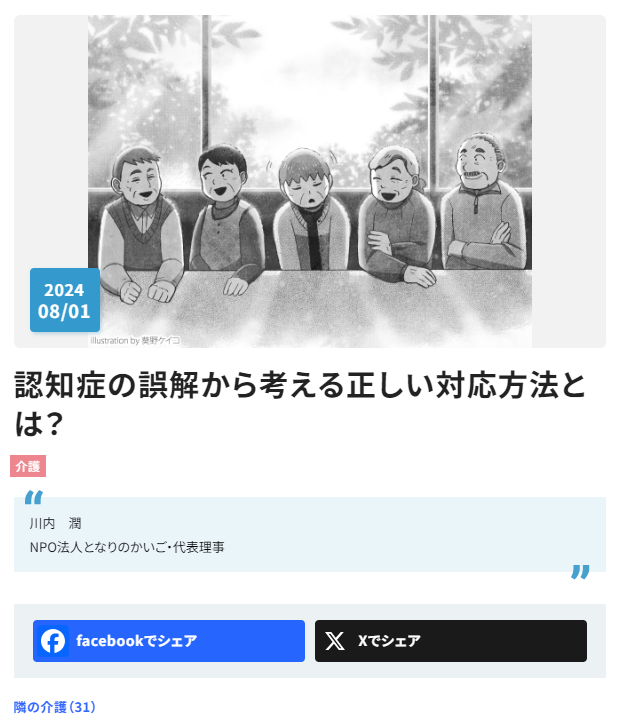This screenshot has width=620, height=728.
Task: Click the Facebook logo icon
Action: click(53, 641)
